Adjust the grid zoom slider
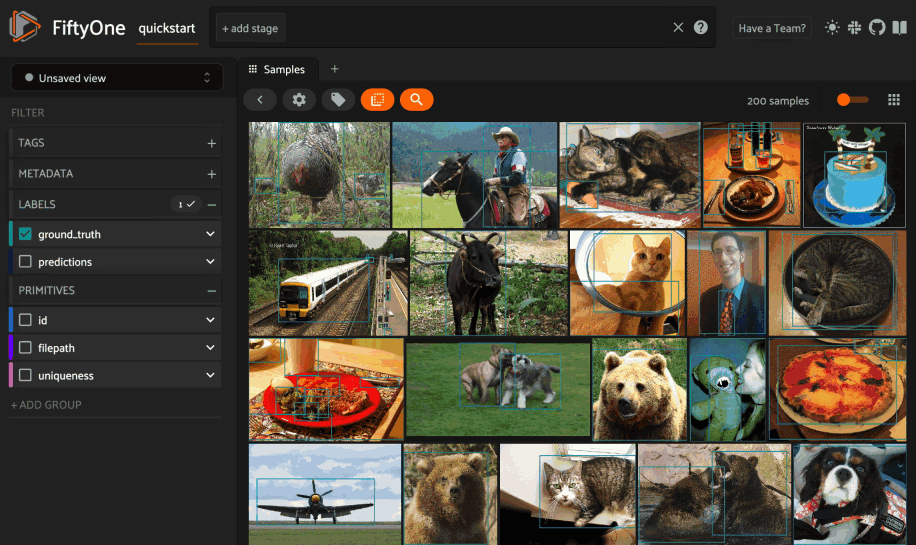 (851, 100)
